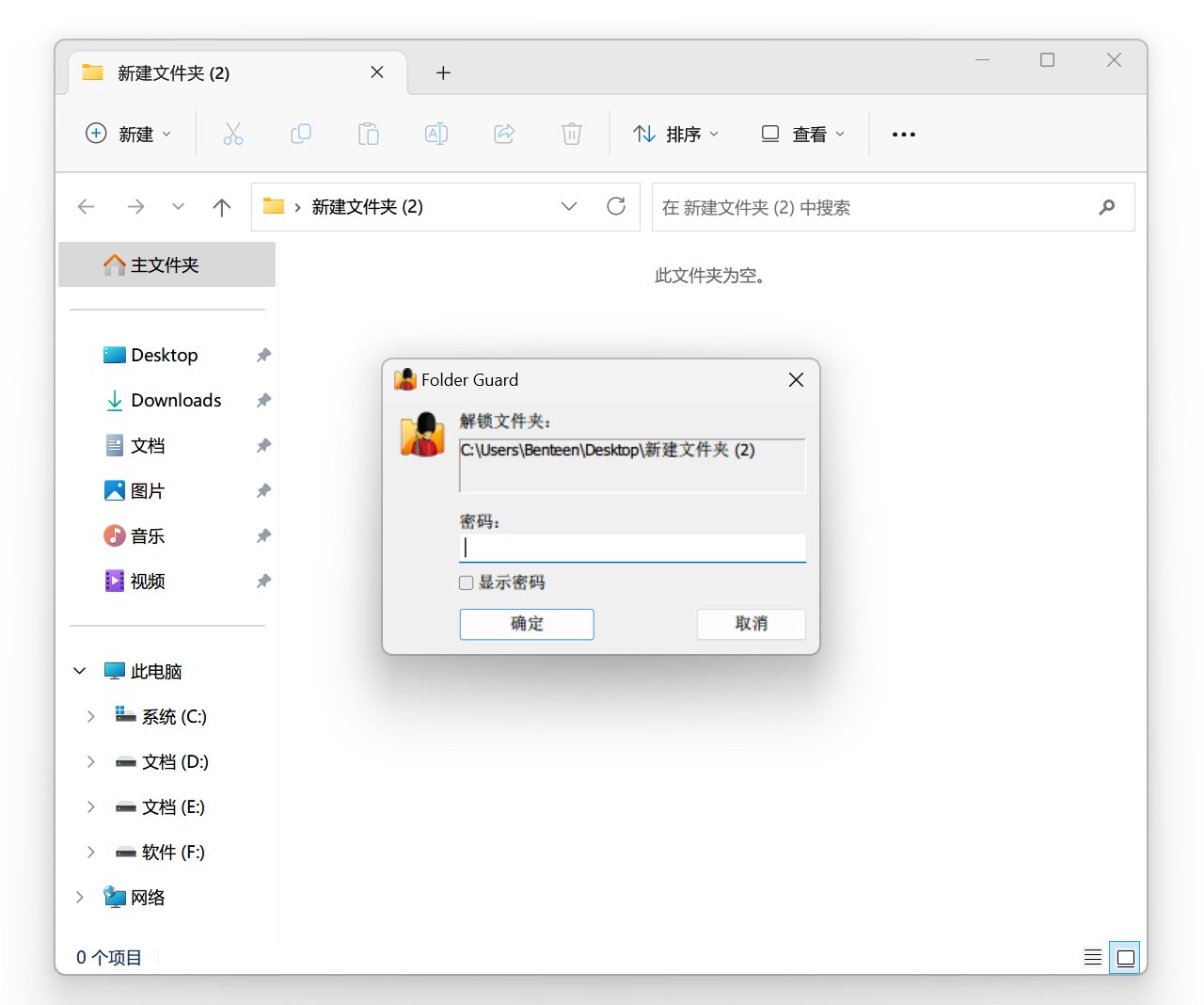This screenshot has height=1005, width=1204.
Task: Click the 密码 password input field
Action: point(632,548)
